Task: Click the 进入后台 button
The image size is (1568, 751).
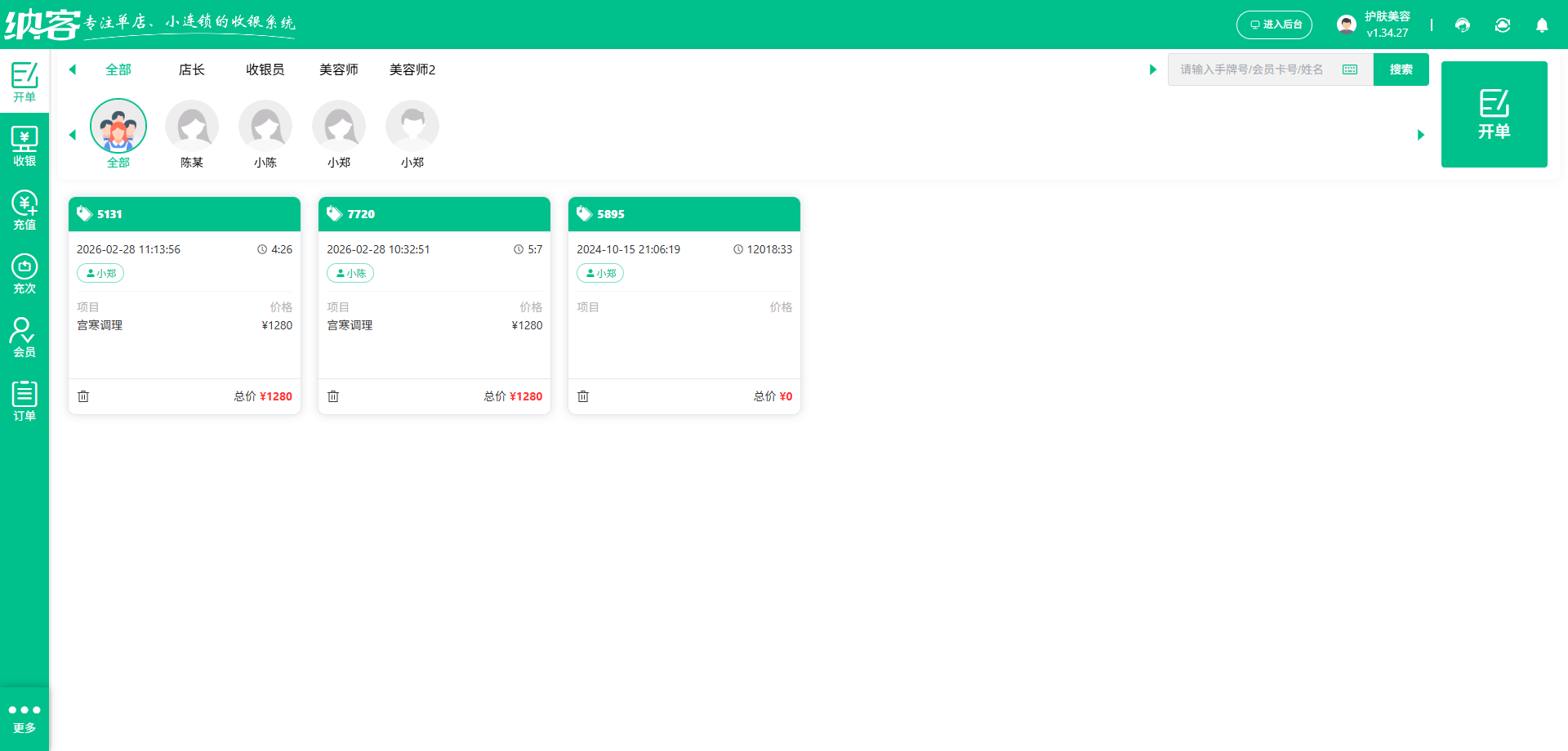Action: click(1274, 25)
